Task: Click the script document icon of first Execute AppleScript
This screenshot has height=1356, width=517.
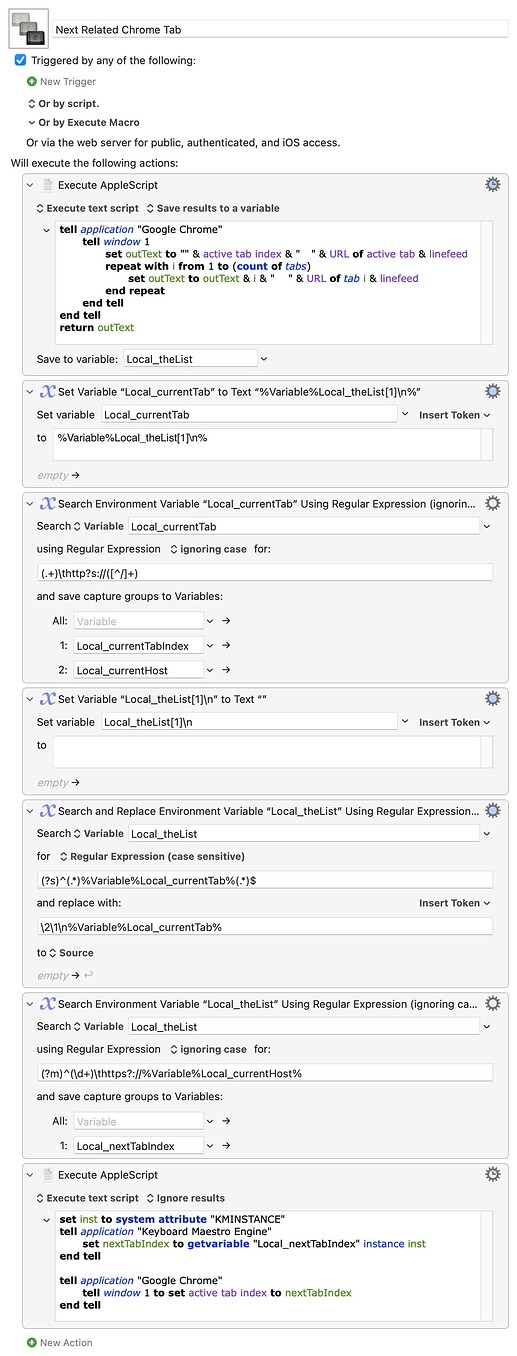Action: (x=47, y=185)
